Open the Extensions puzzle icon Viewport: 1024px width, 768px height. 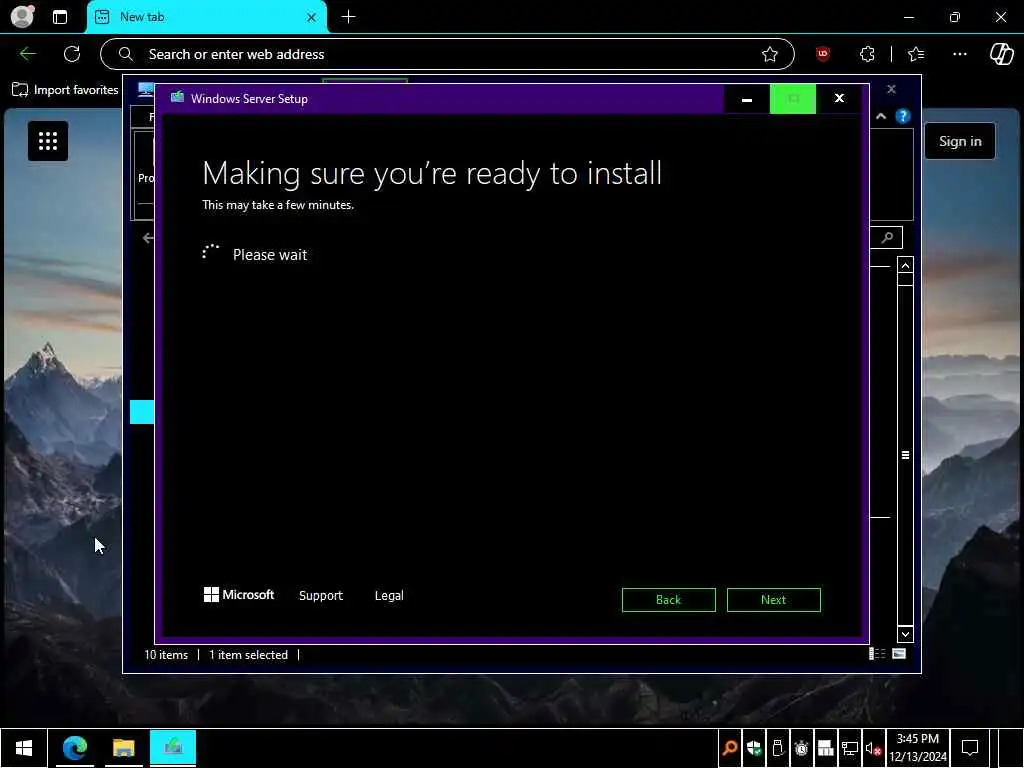(x=867, y=54)
